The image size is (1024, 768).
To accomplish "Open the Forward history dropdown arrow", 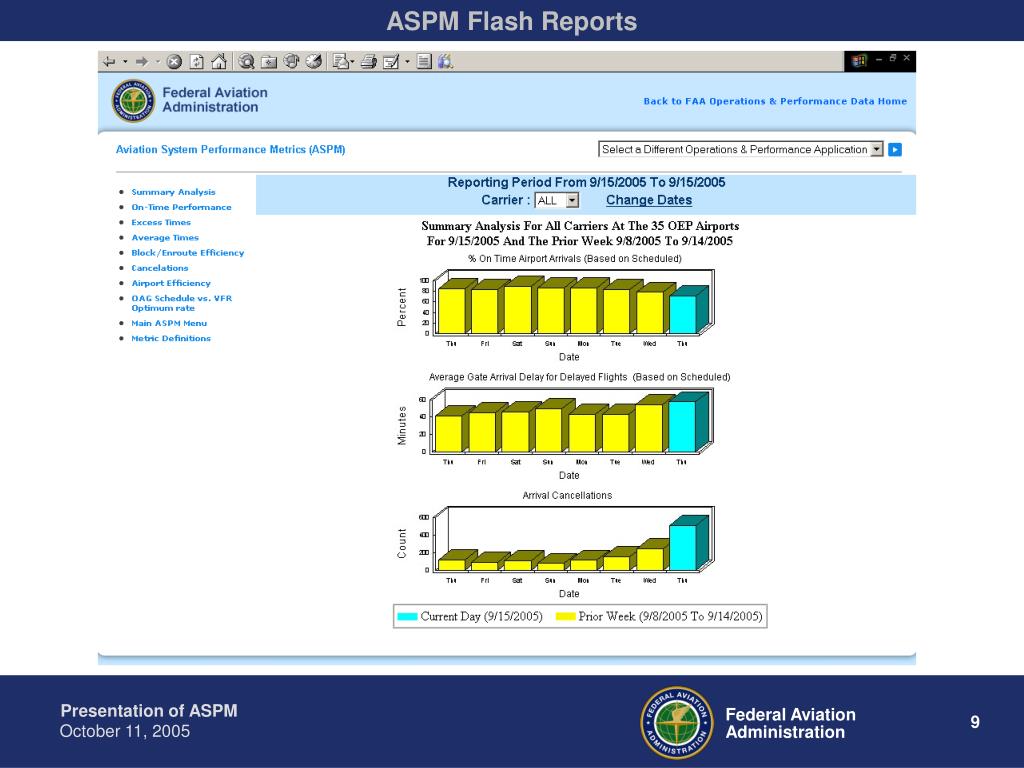I will (x=157, y=62).
